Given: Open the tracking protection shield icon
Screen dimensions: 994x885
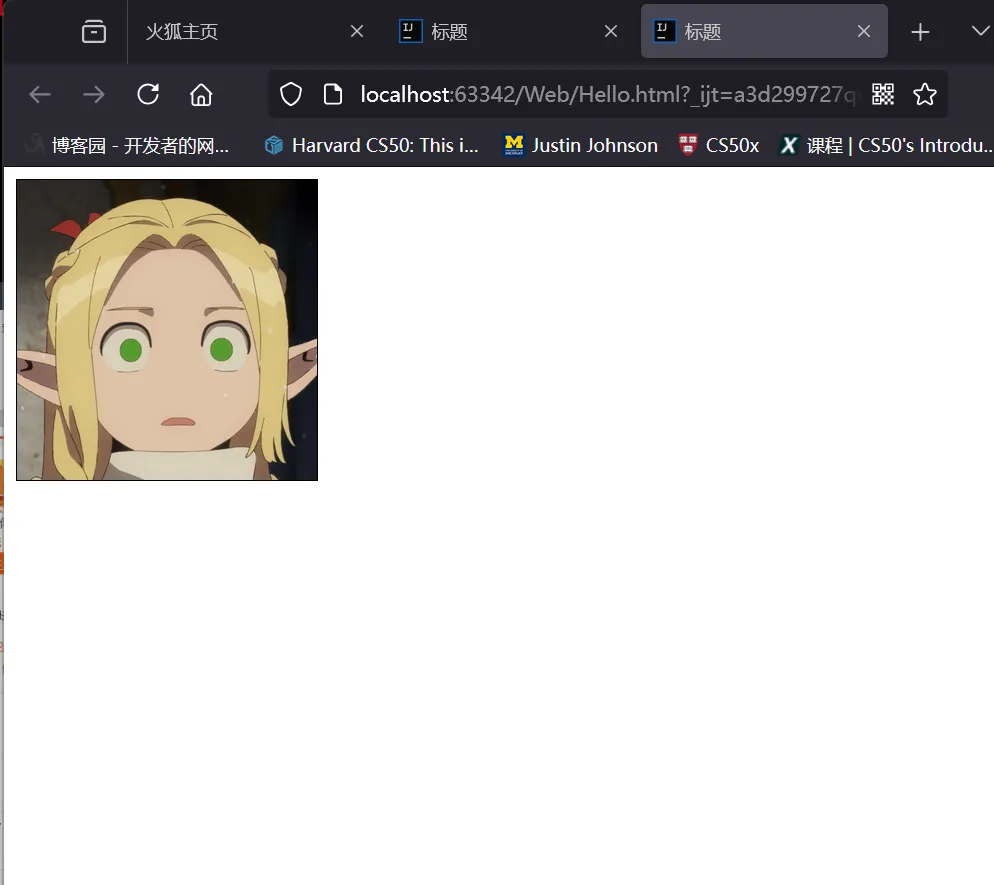Looking at the screenshot, I should pyautogui.click(x=290, y=95).
